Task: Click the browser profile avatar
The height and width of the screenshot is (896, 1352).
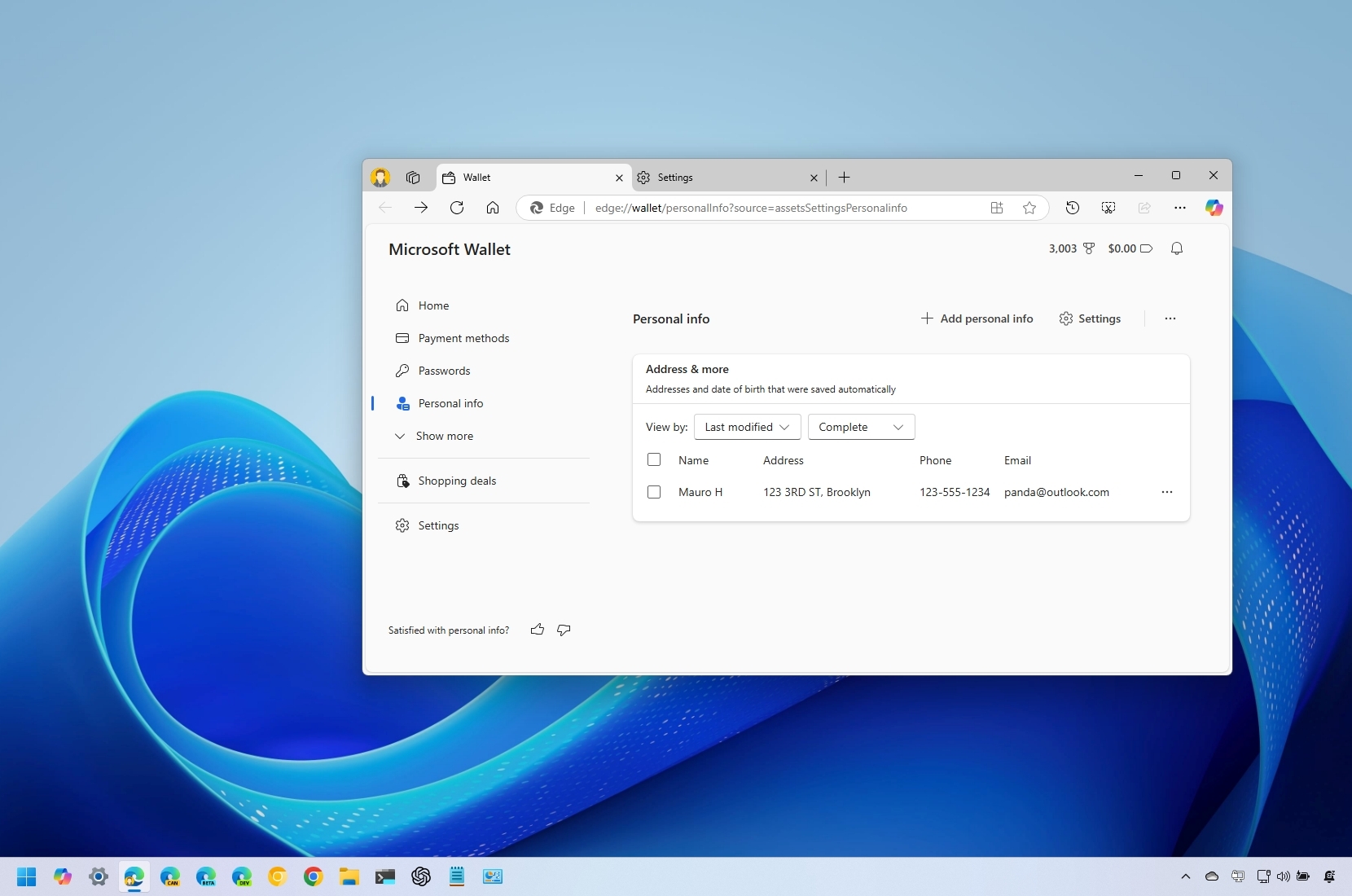Action: pos(380,178)
